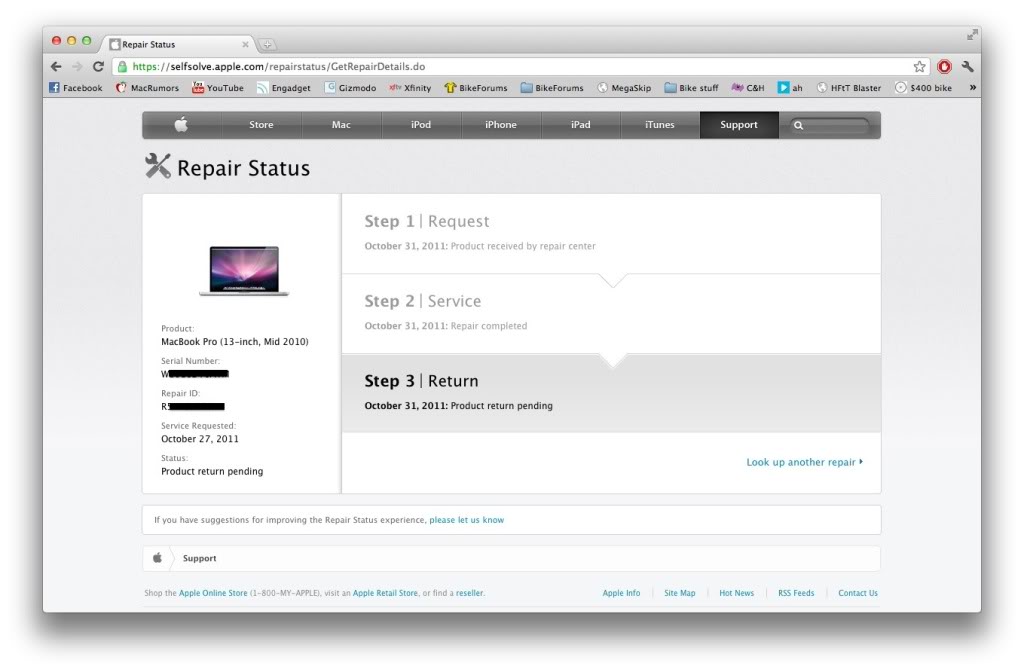The image size is (1024, 672).
Task: Click the browser forward arrow
Action: [x=77, y=67]
